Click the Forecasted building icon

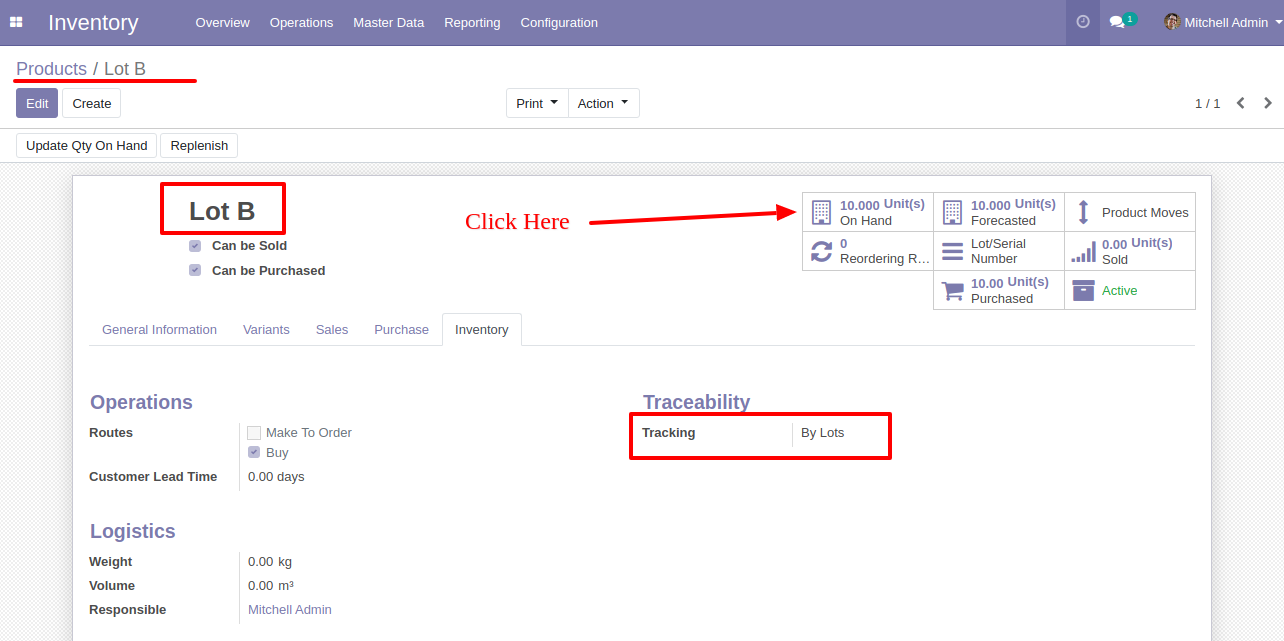click(952, 212)
